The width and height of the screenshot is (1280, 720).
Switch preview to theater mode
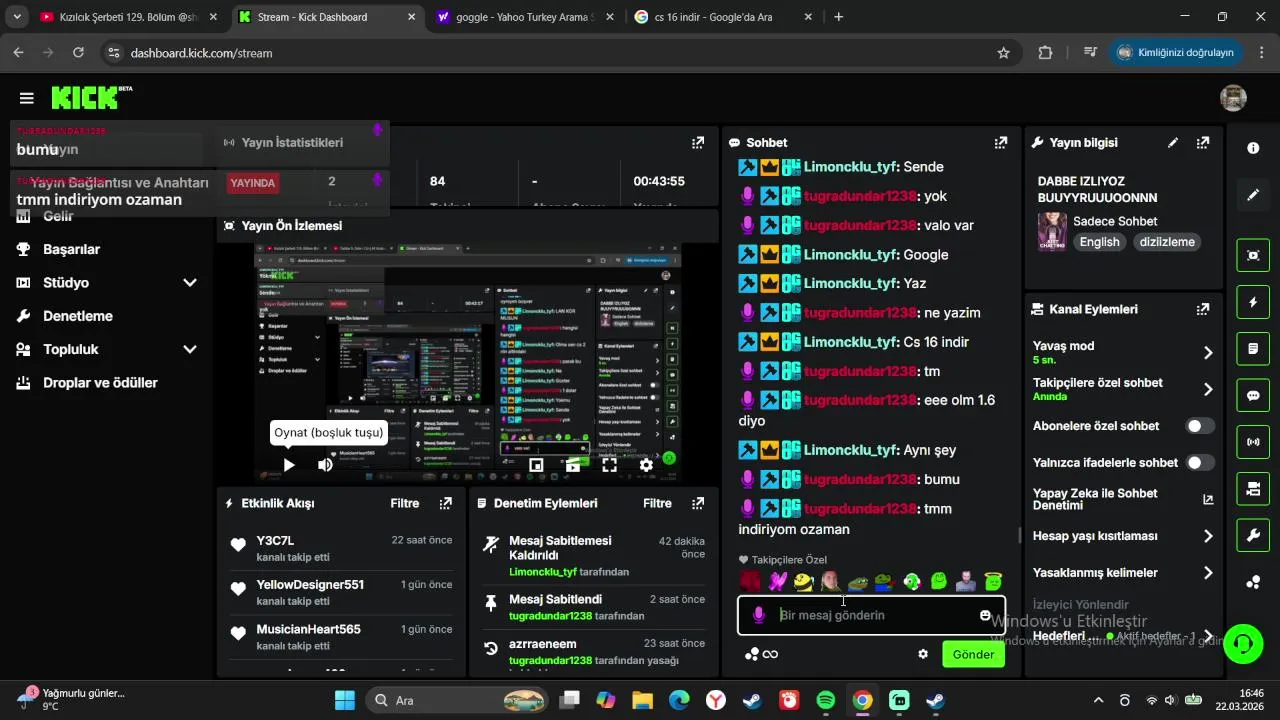click(573, 465)
